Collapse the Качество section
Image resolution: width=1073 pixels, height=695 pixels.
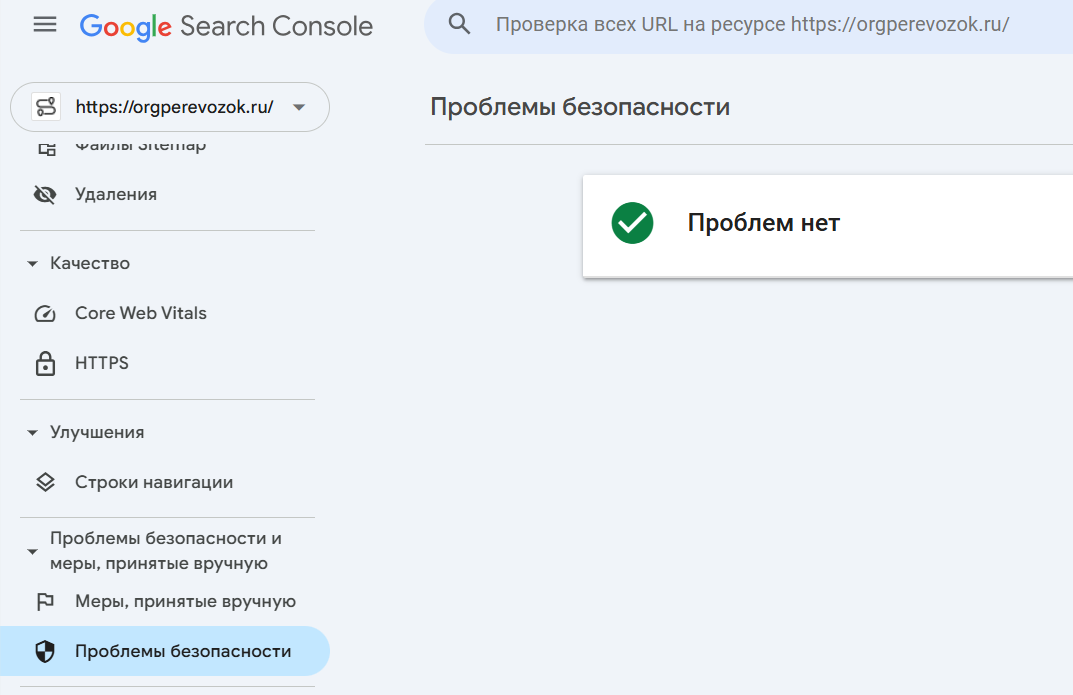tap(32, 264)
